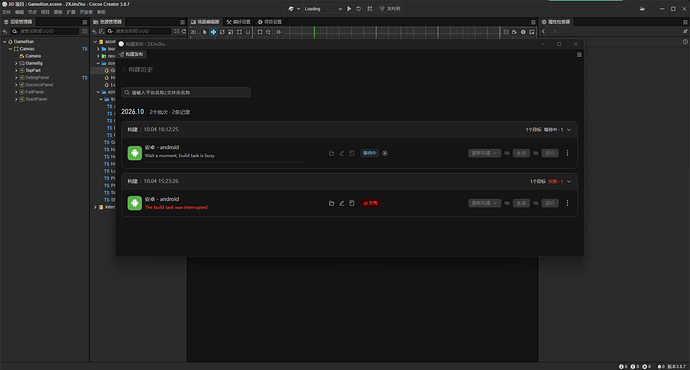Toggle the inspector pin lock
The height and width of the screenshot is (370, 690).
(x=685, y=31)
